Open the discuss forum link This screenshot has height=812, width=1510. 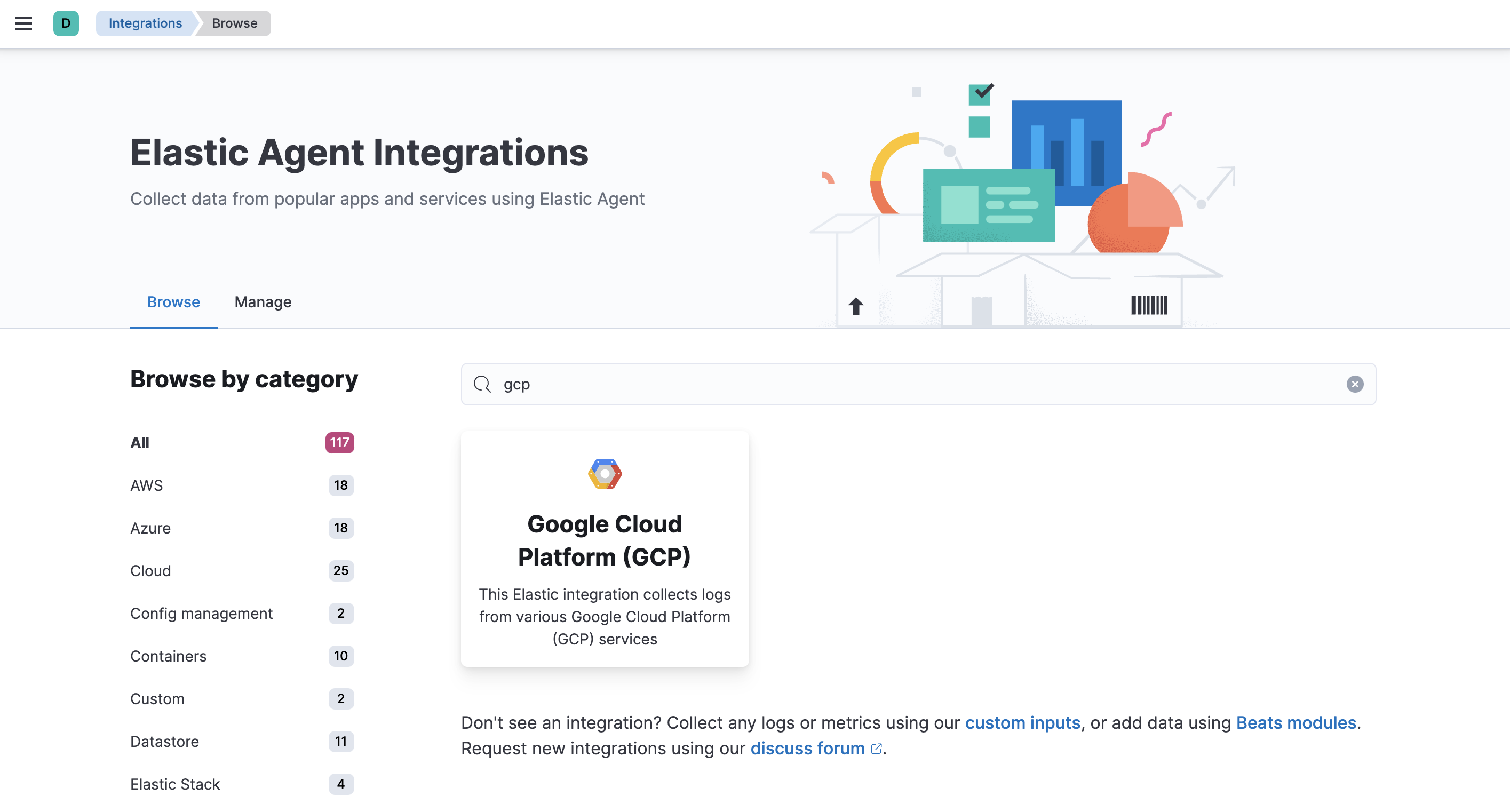tap(807, 748)
